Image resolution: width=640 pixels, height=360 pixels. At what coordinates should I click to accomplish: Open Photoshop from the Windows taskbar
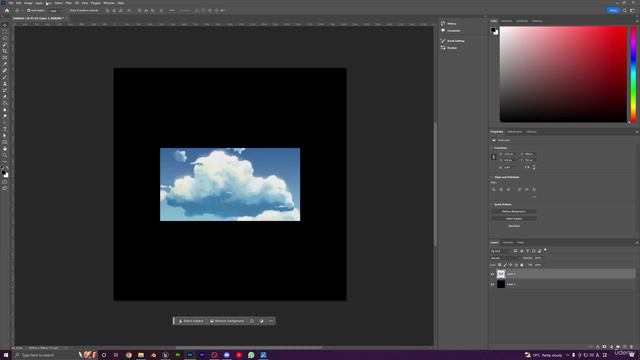[x=190, y=355]
